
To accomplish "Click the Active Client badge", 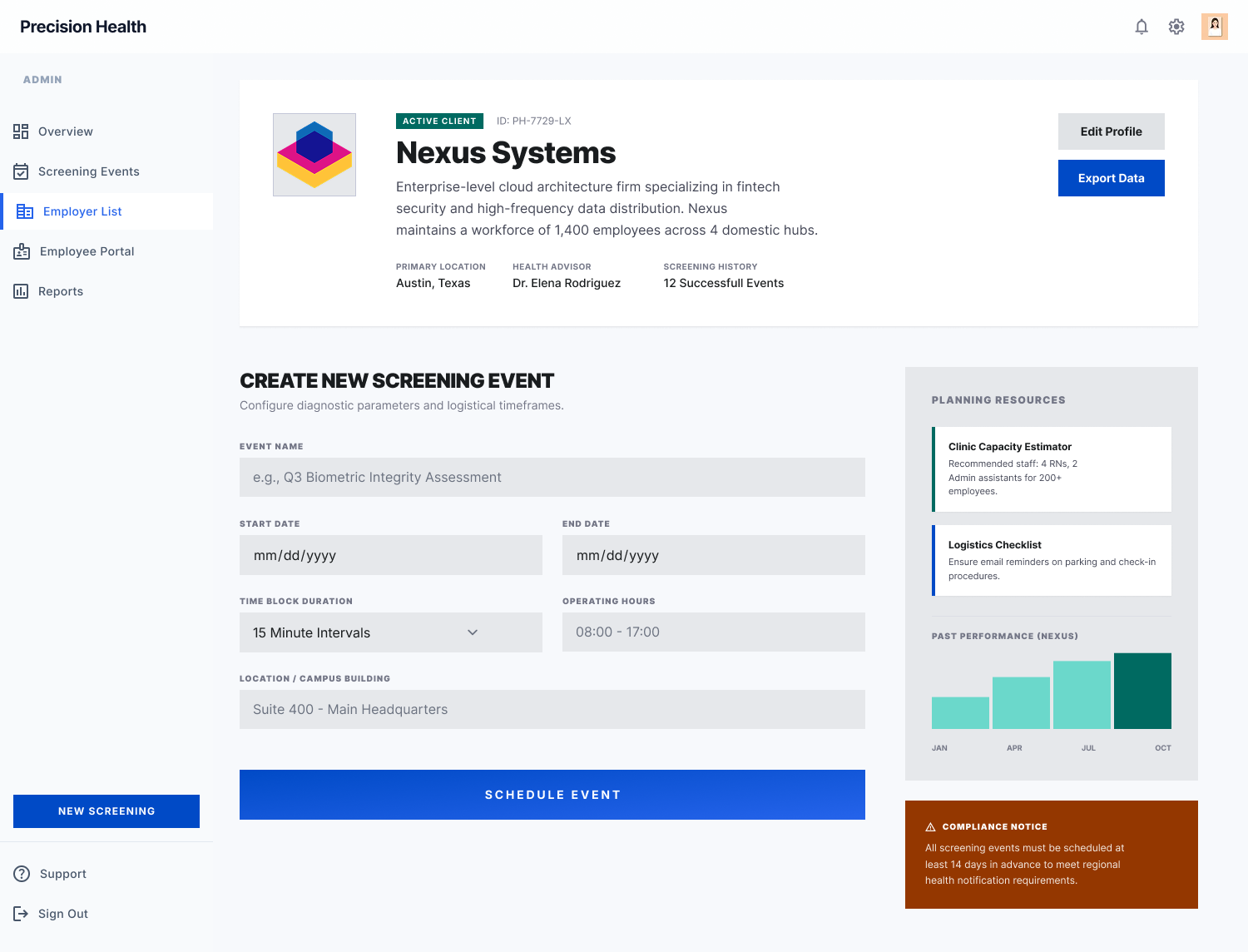I will pos(439,121).
